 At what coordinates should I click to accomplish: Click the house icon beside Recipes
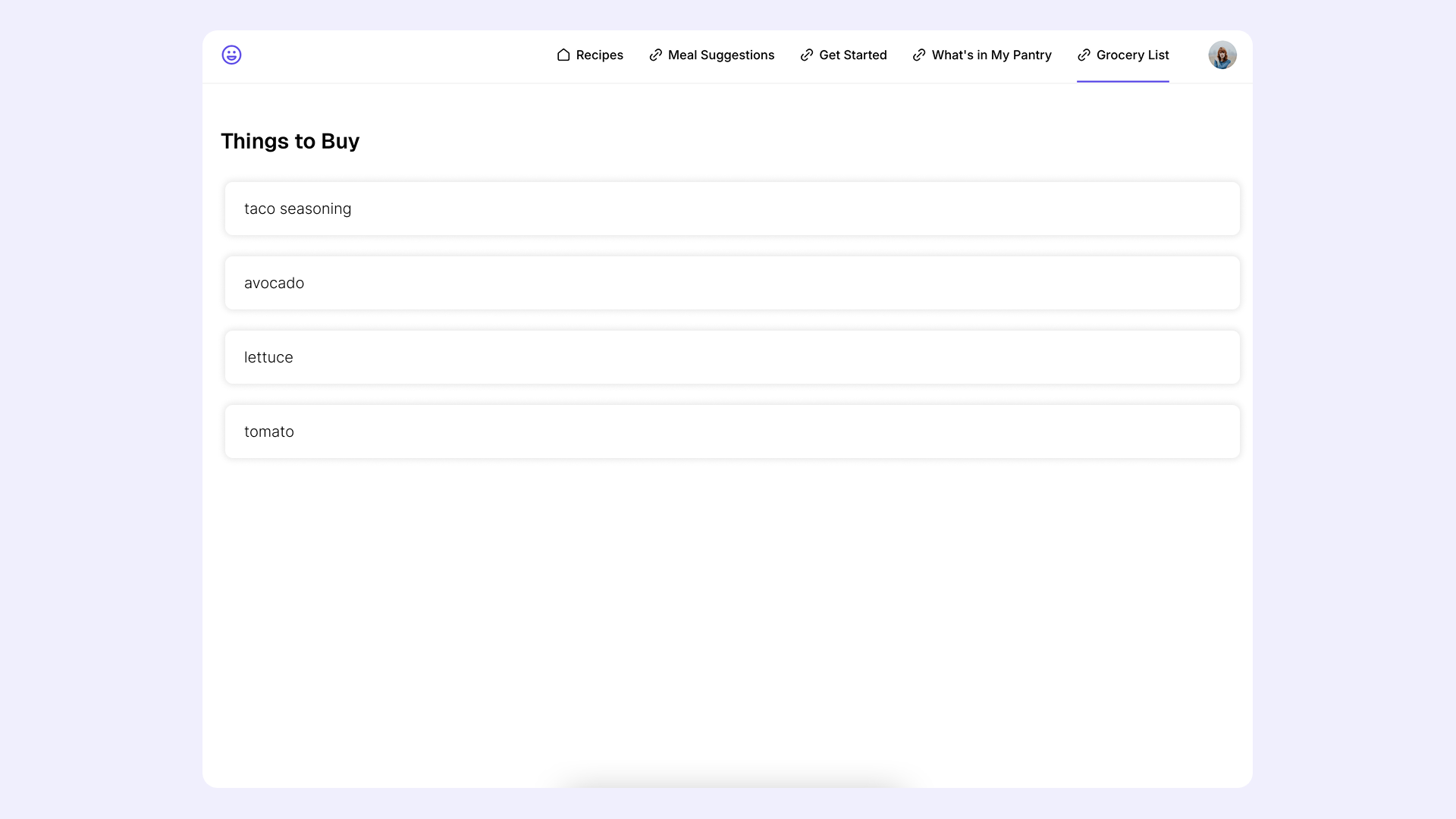click(x=563, y=55)
